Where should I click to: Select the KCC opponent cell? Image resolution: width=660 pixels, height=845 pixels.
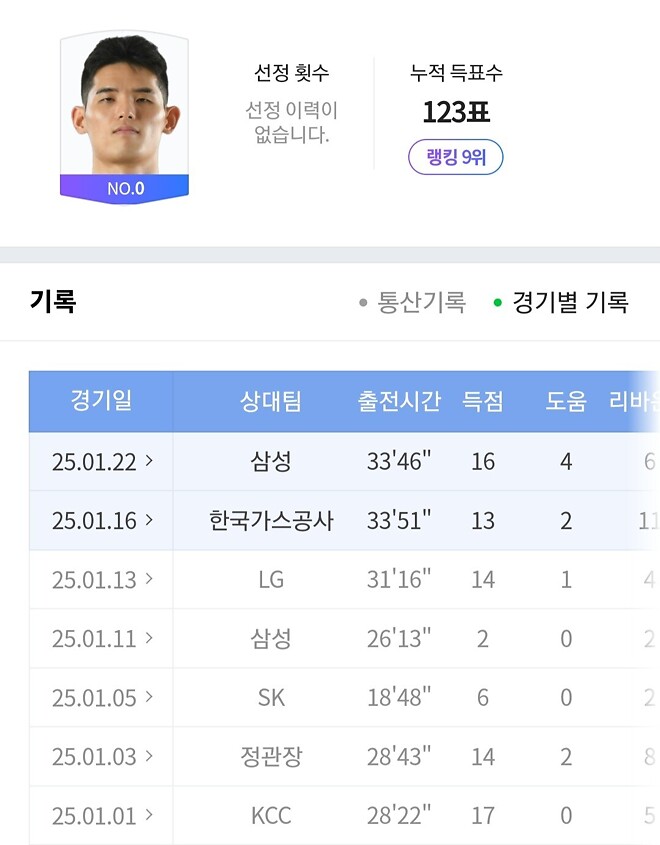coord(270,816)
